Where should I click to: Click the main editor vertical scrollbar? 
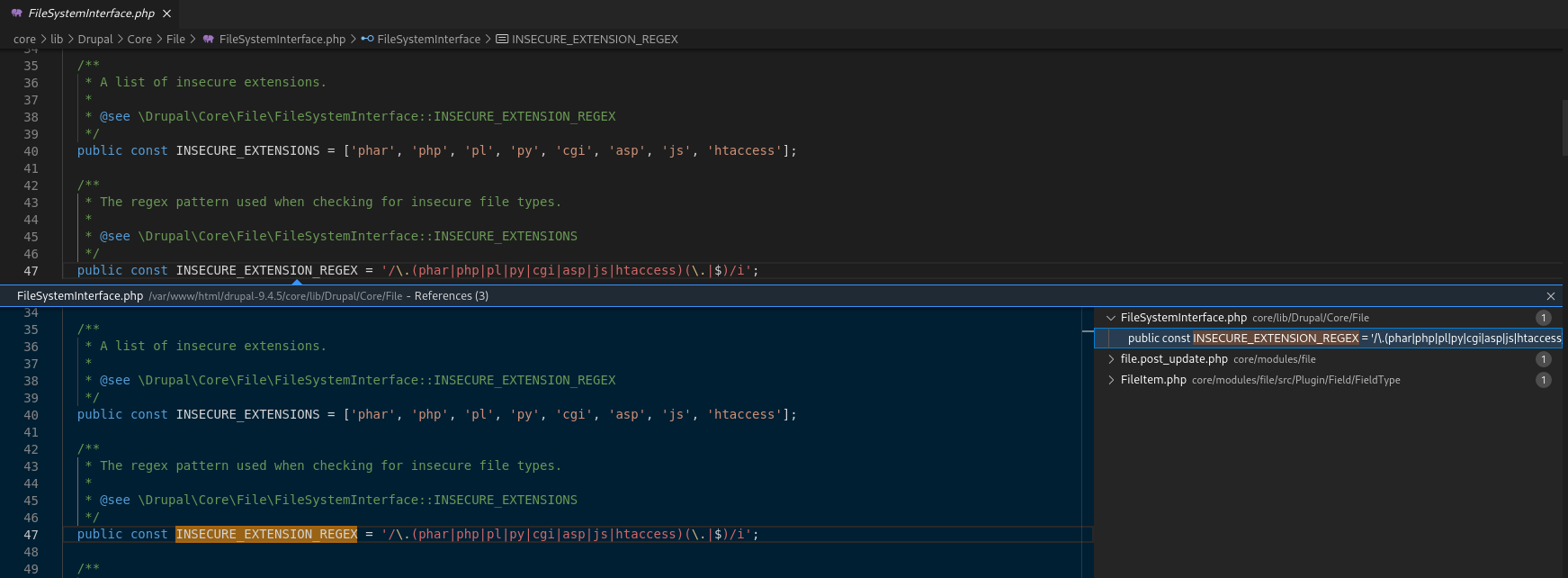(1564, 126)
